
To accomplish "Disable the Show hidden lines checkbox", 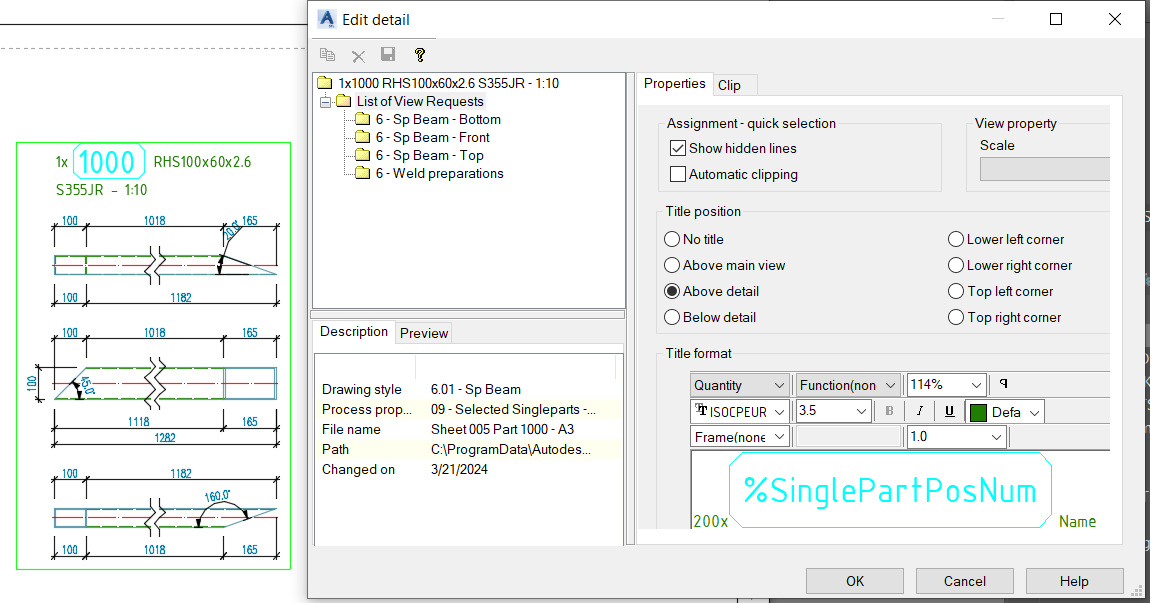I will 677,147.
